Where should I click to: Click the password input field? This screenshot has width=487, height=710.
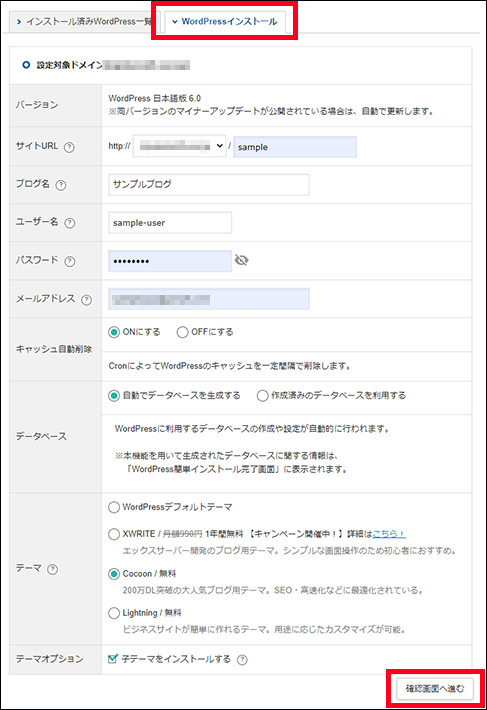pos(170,261)
